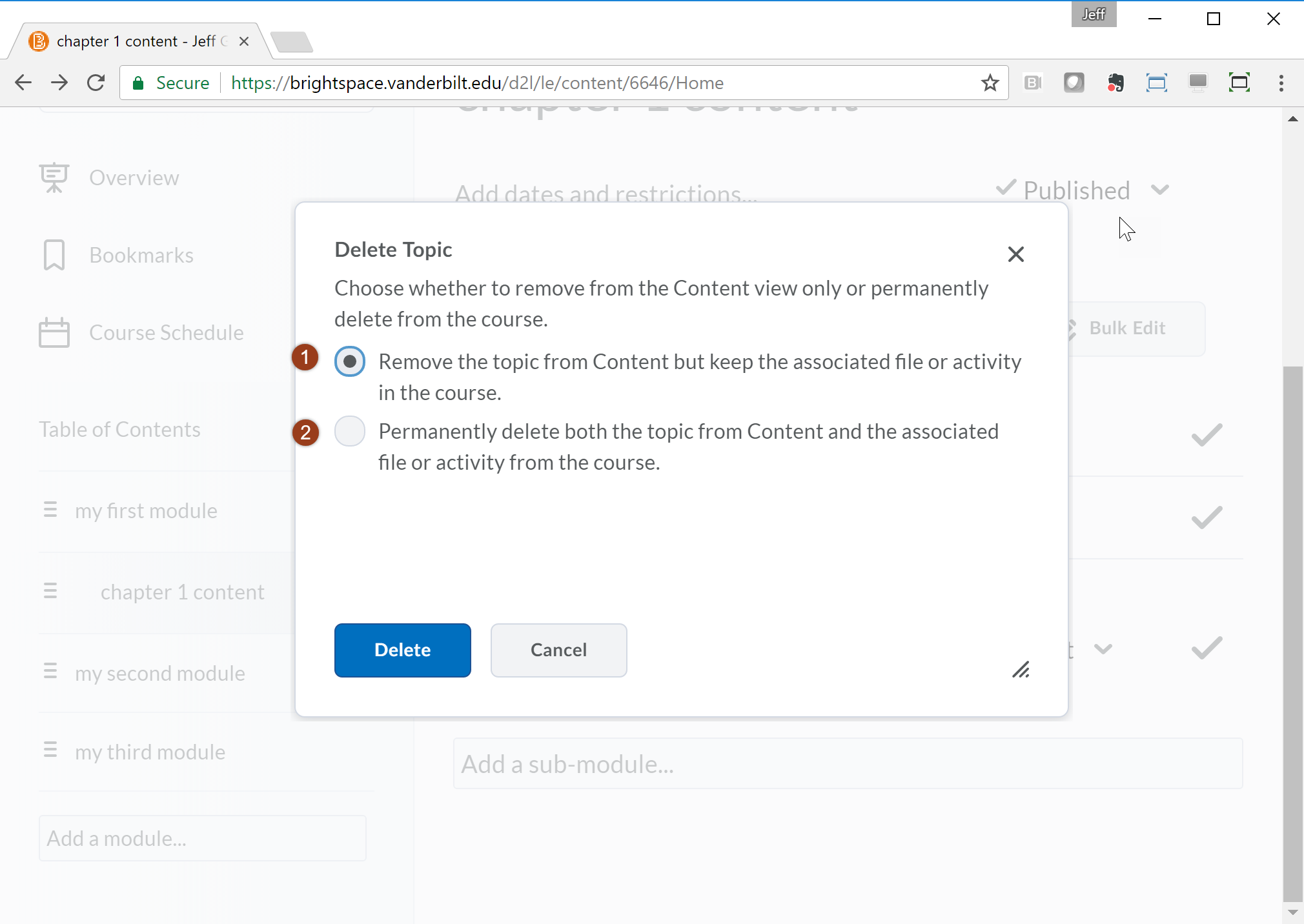Click the scrollbar up arrow
1304x924 pixels.
(1292, 119)
